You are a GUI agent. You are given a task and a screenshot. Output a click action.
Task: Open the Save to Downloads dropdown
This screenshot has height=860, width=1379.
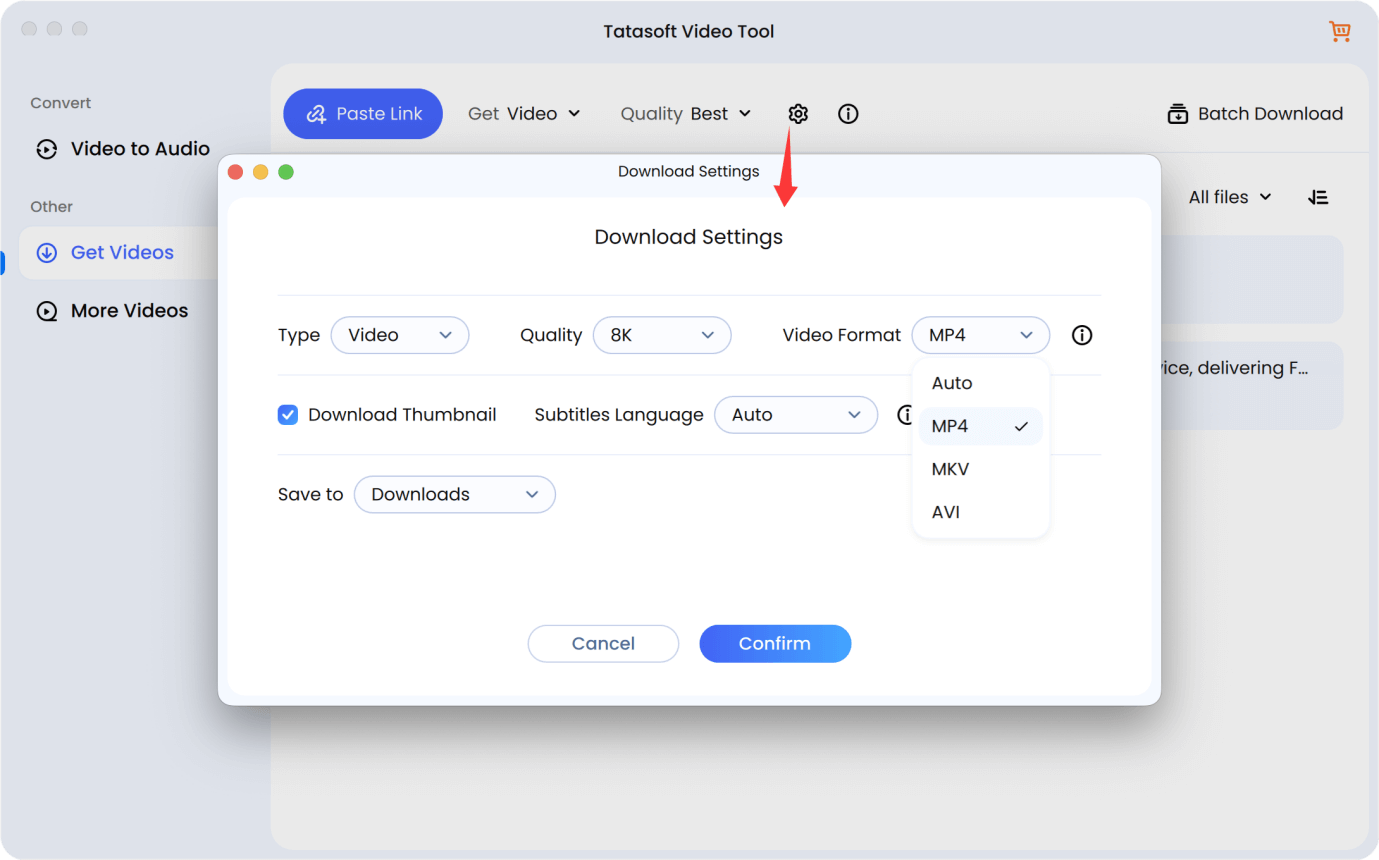tap(455, 494)
